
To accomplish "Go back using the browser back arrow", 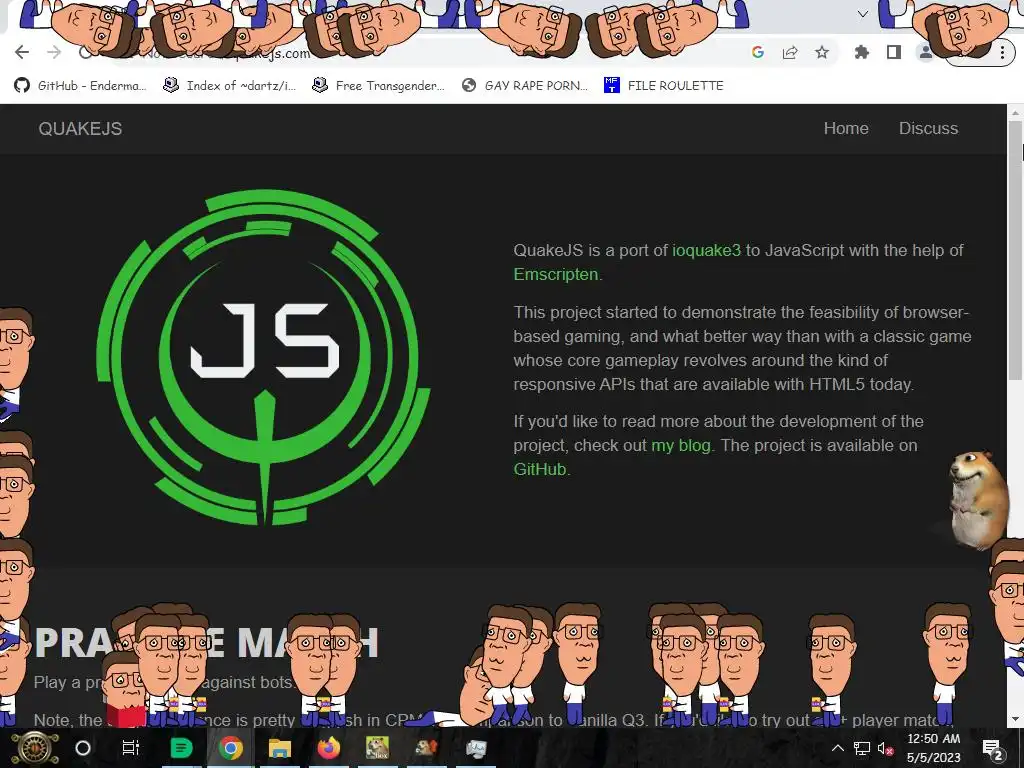I will pyautogui.click(x=22, y=52).
